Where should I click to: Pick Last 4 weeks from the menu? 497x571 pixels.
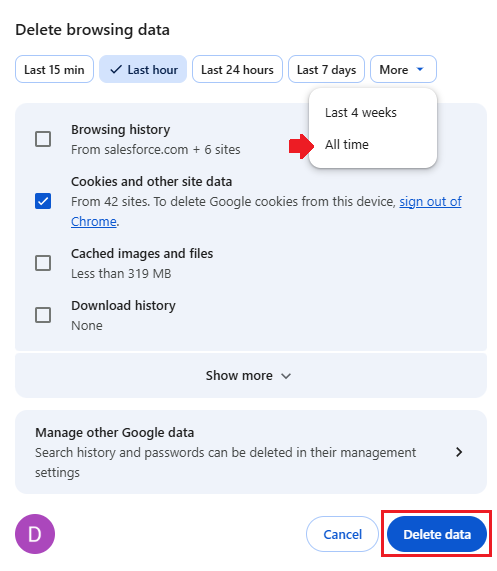point(373,113)
